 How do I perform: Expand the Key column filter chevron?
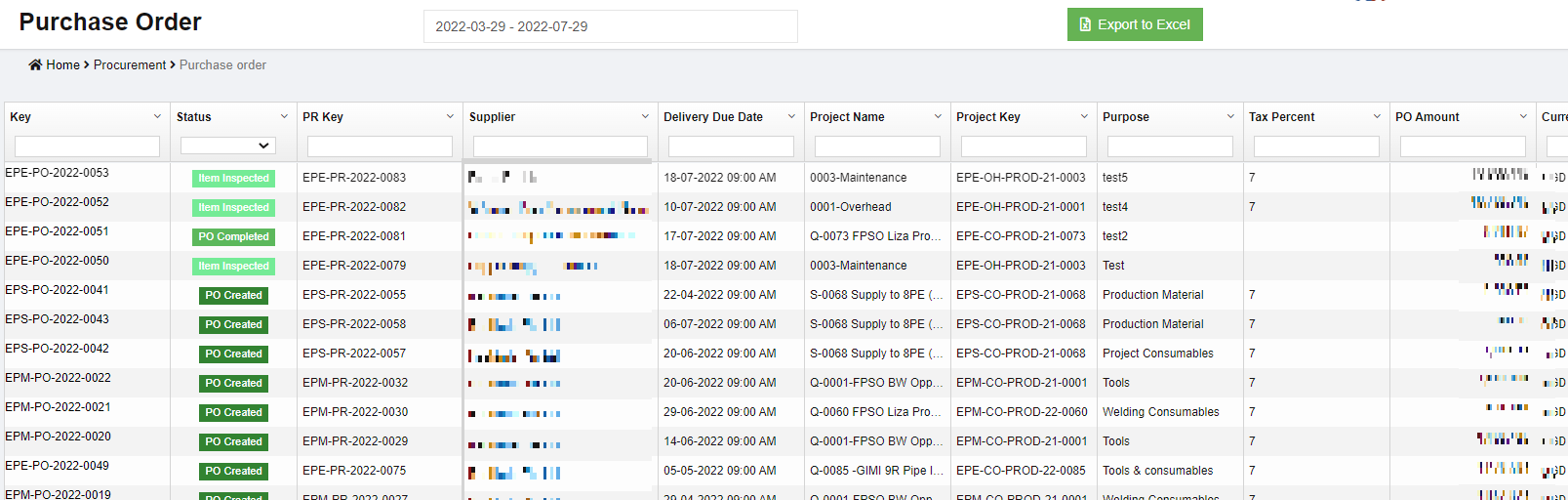click(x=157, y=117)
